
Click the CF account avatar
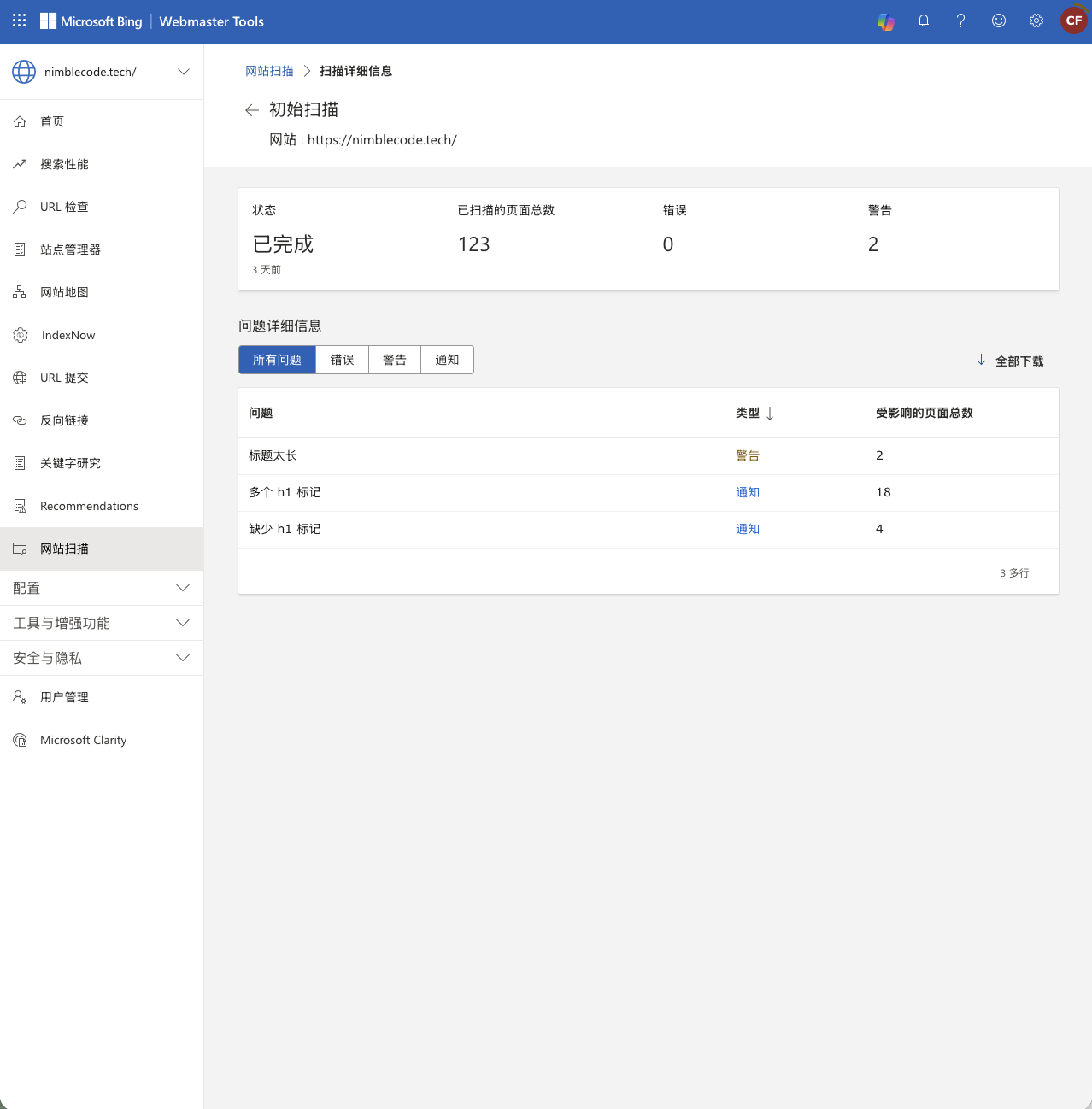tap(1073, 21)
